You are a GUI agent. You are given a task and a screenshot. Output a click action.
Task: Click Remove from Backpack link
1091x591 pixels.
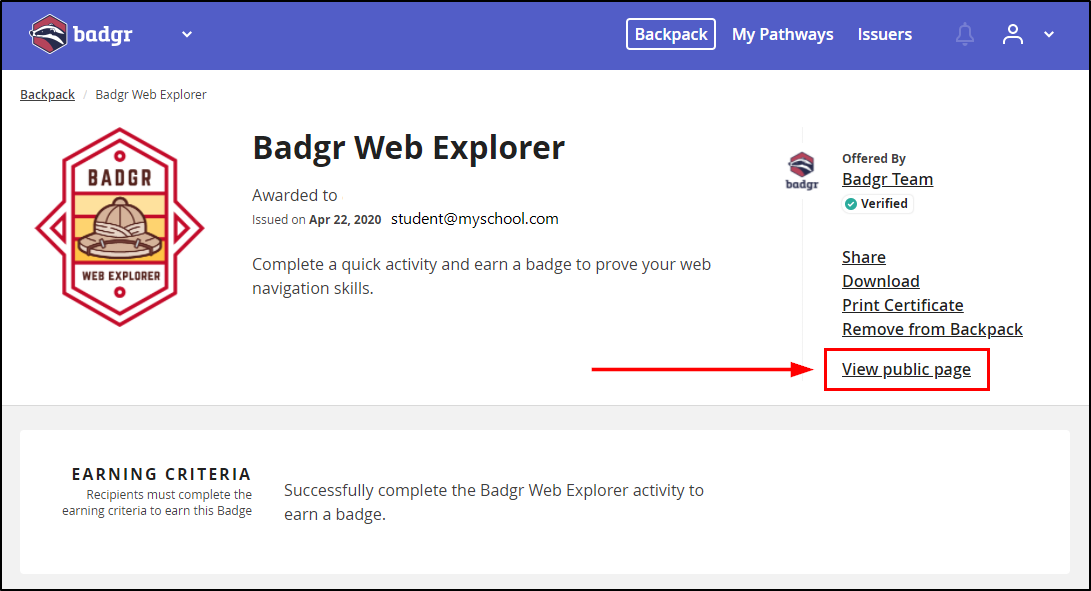pos(932,329)
